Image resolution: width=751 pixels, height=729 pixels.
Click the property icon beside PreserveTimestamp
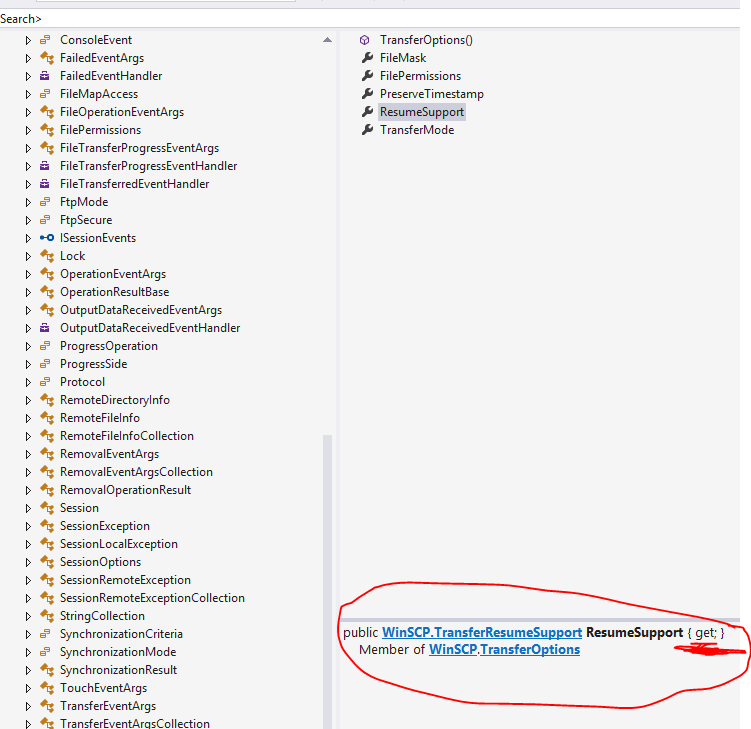click(x=366, y=94)
